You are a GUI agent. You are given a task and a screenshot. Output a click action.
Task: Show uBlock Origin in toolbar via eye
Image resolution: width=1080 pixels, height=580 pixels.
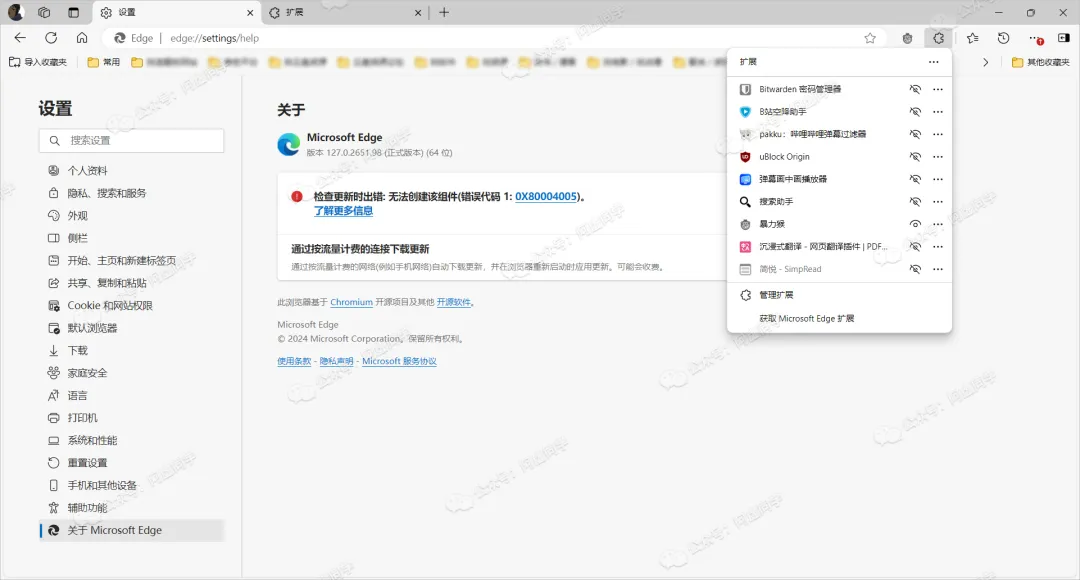click(x=914, y=157)
